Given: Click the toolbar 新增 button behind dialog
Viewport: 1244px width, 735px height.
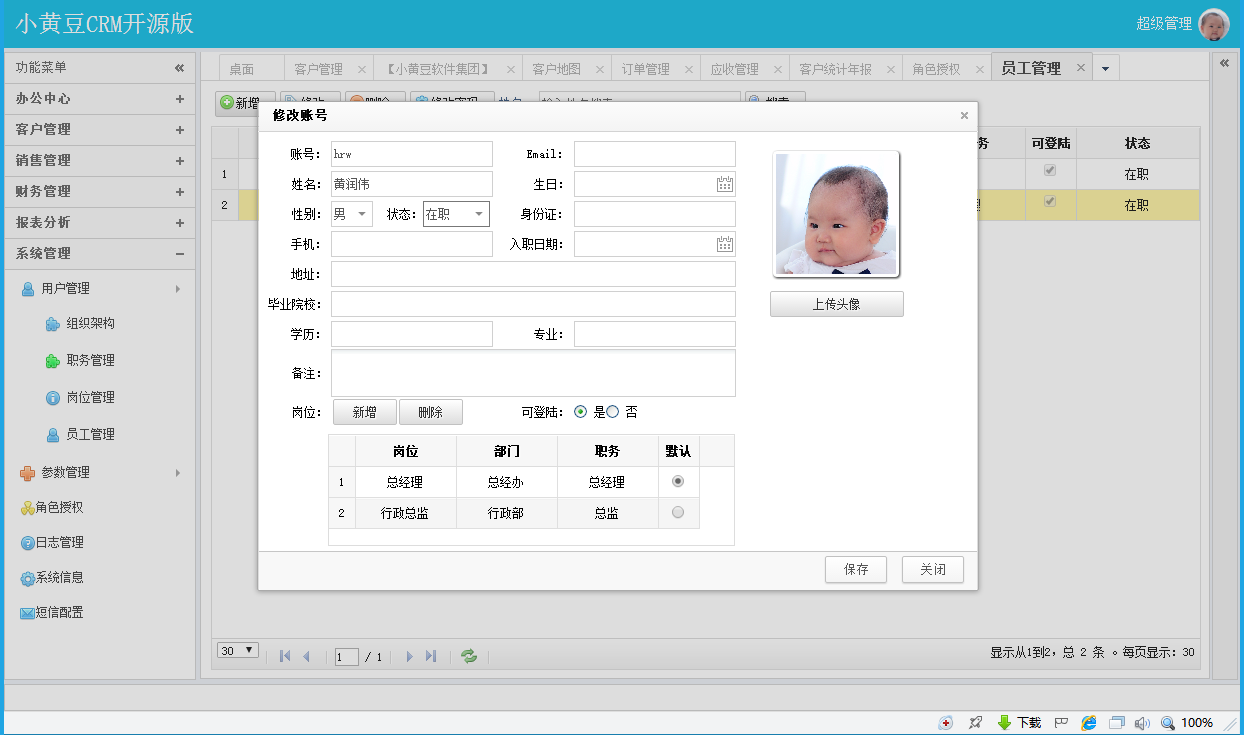Looking at the screenshot, I should coord(240,103).
